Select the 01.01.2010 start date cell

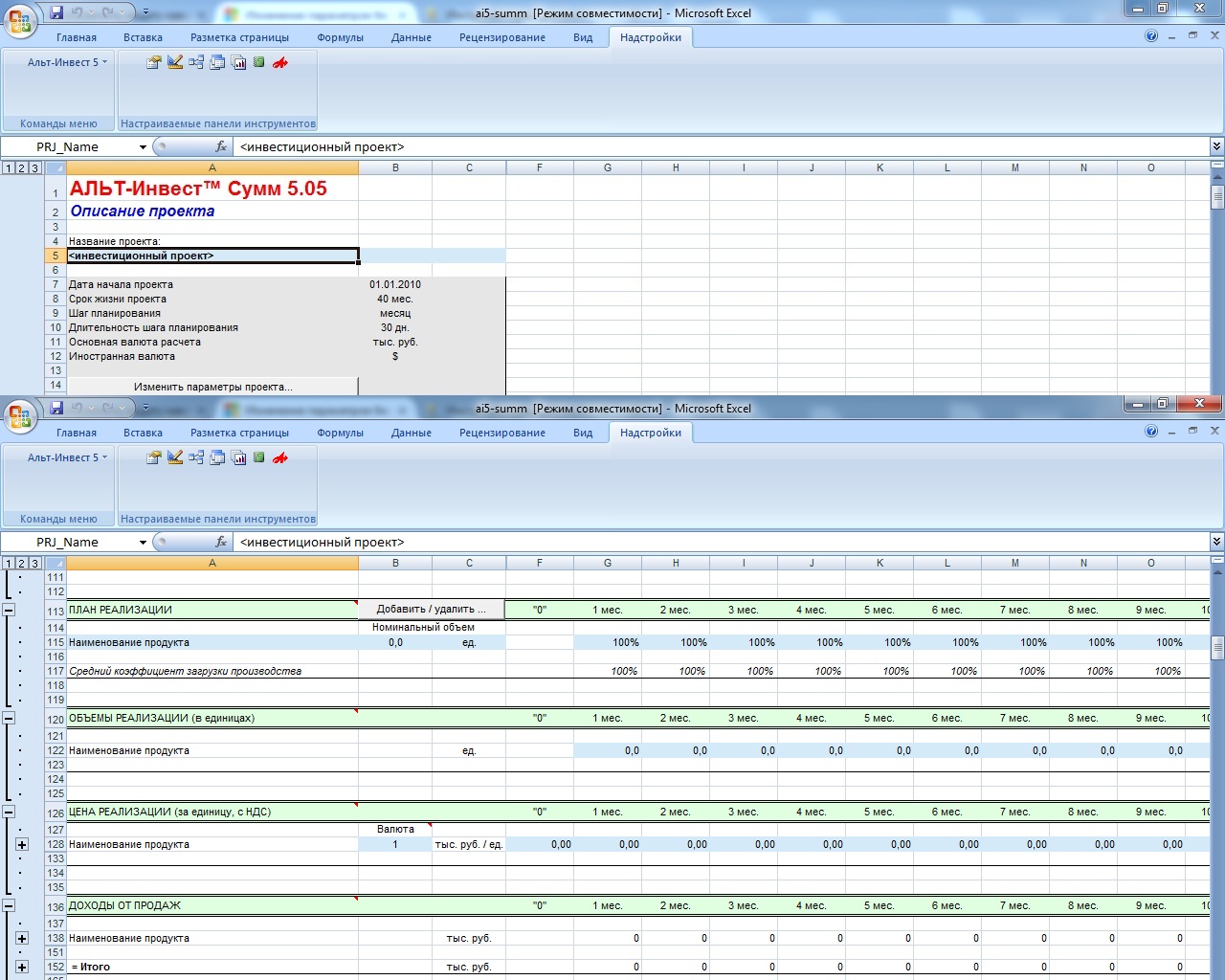point(395,284)
